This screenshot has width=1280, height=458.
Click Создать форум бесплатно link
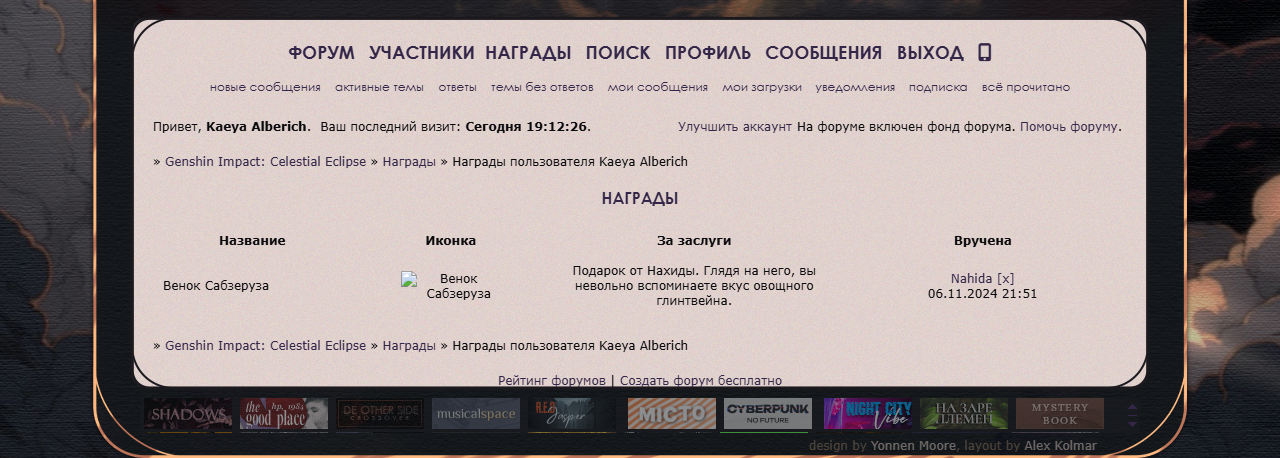(x=701, y=381)
